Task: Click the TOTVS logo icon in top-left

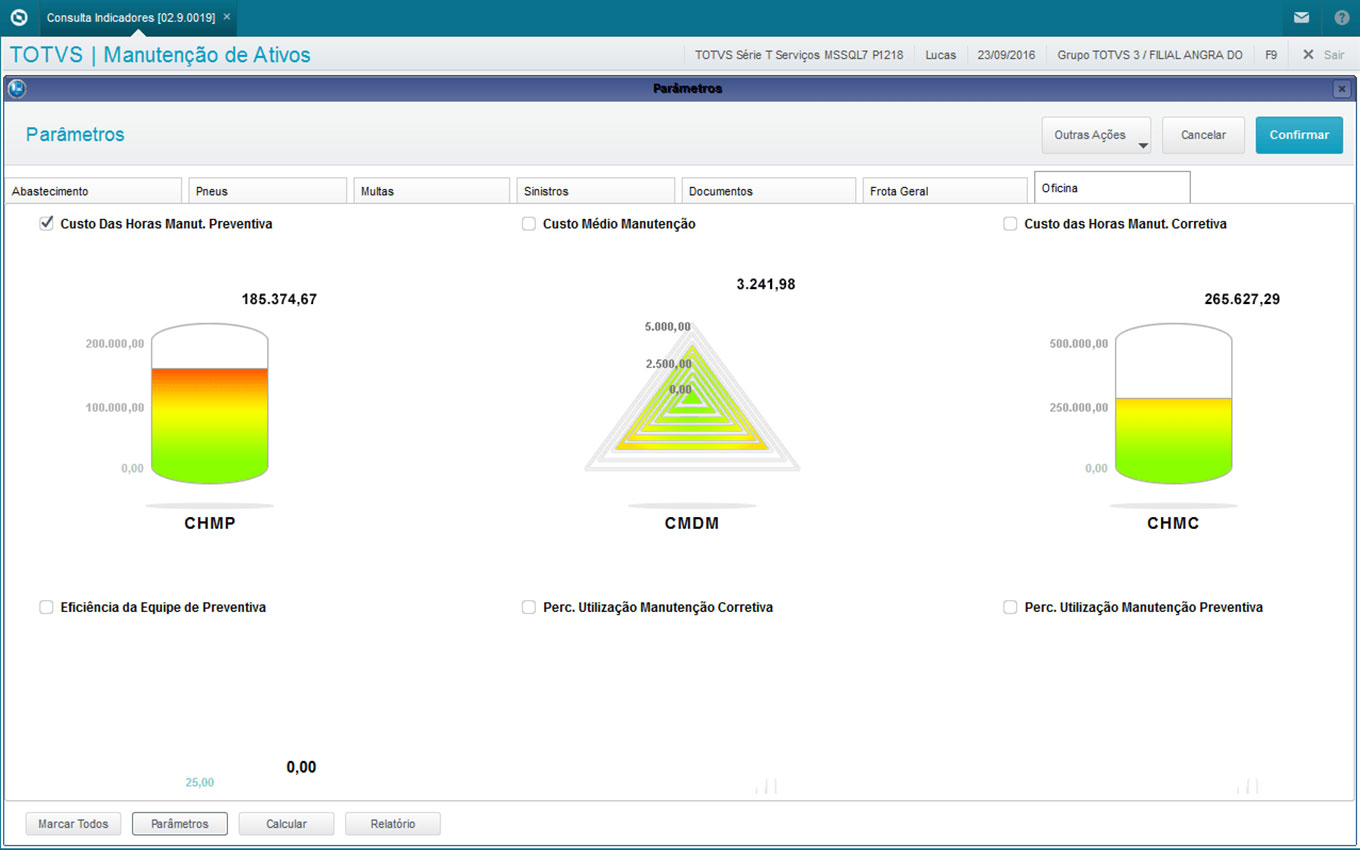Action: [x=18, y=18]
